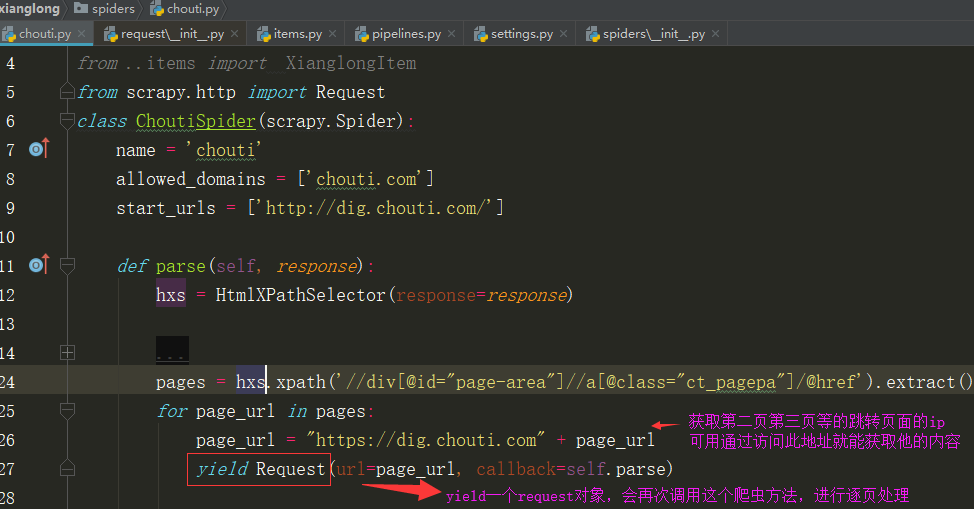The image size is (974, 509).
Task: Click the xianglong project breadcrumb
Action: pyautogui.click(x=28, y=9)
